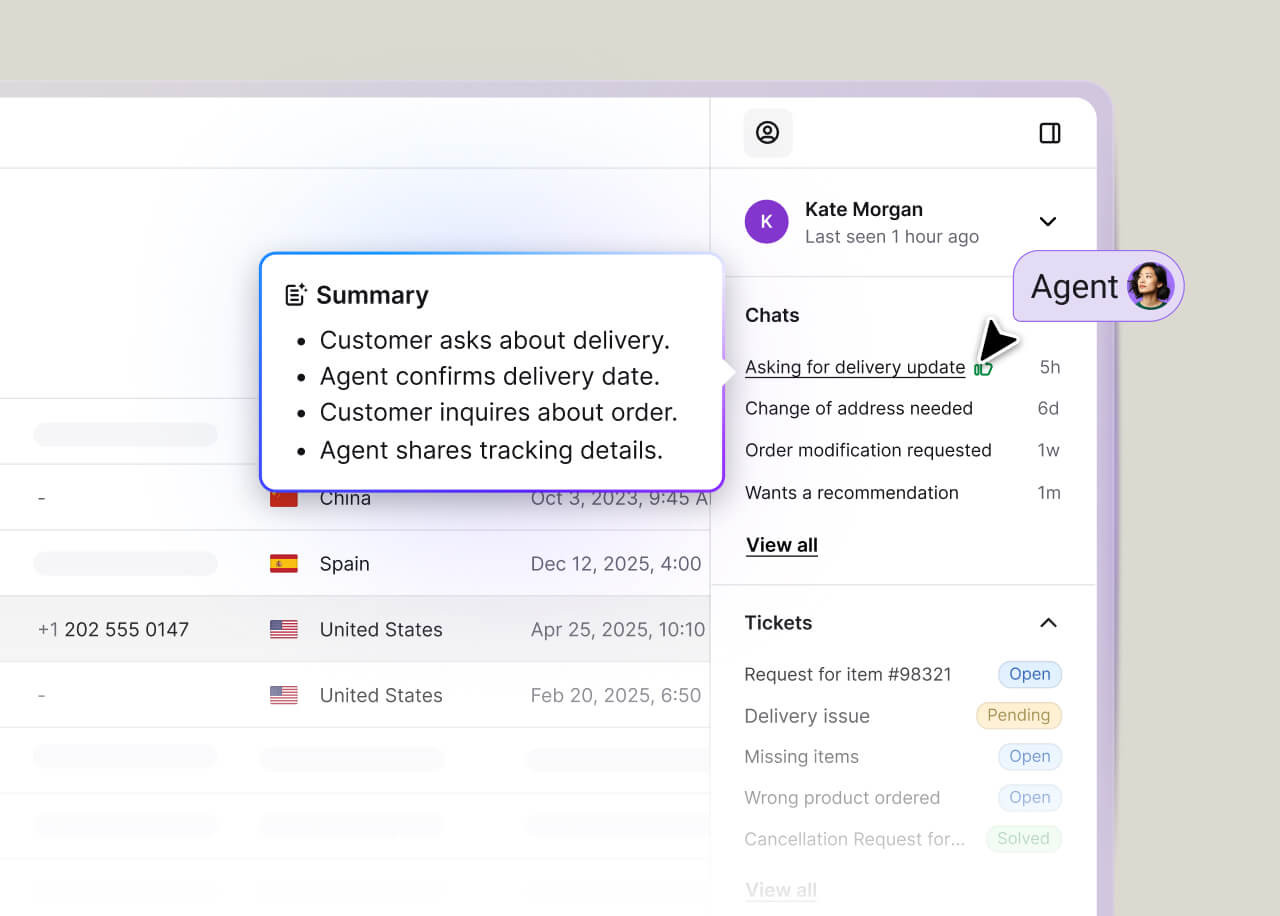Click 'Last seen 1 hour ago' status text

point(892,237)
